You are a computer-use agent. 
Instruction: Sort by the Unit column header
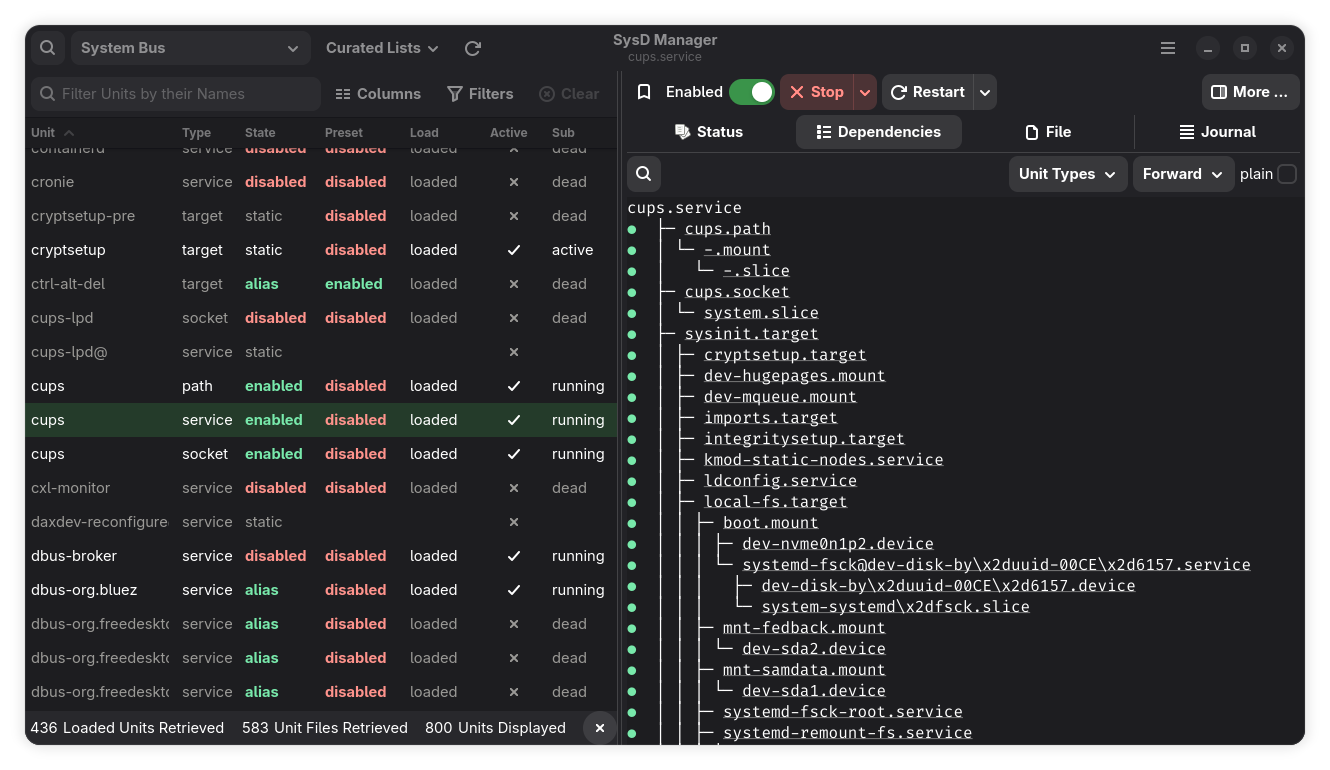tap(53, 133)
